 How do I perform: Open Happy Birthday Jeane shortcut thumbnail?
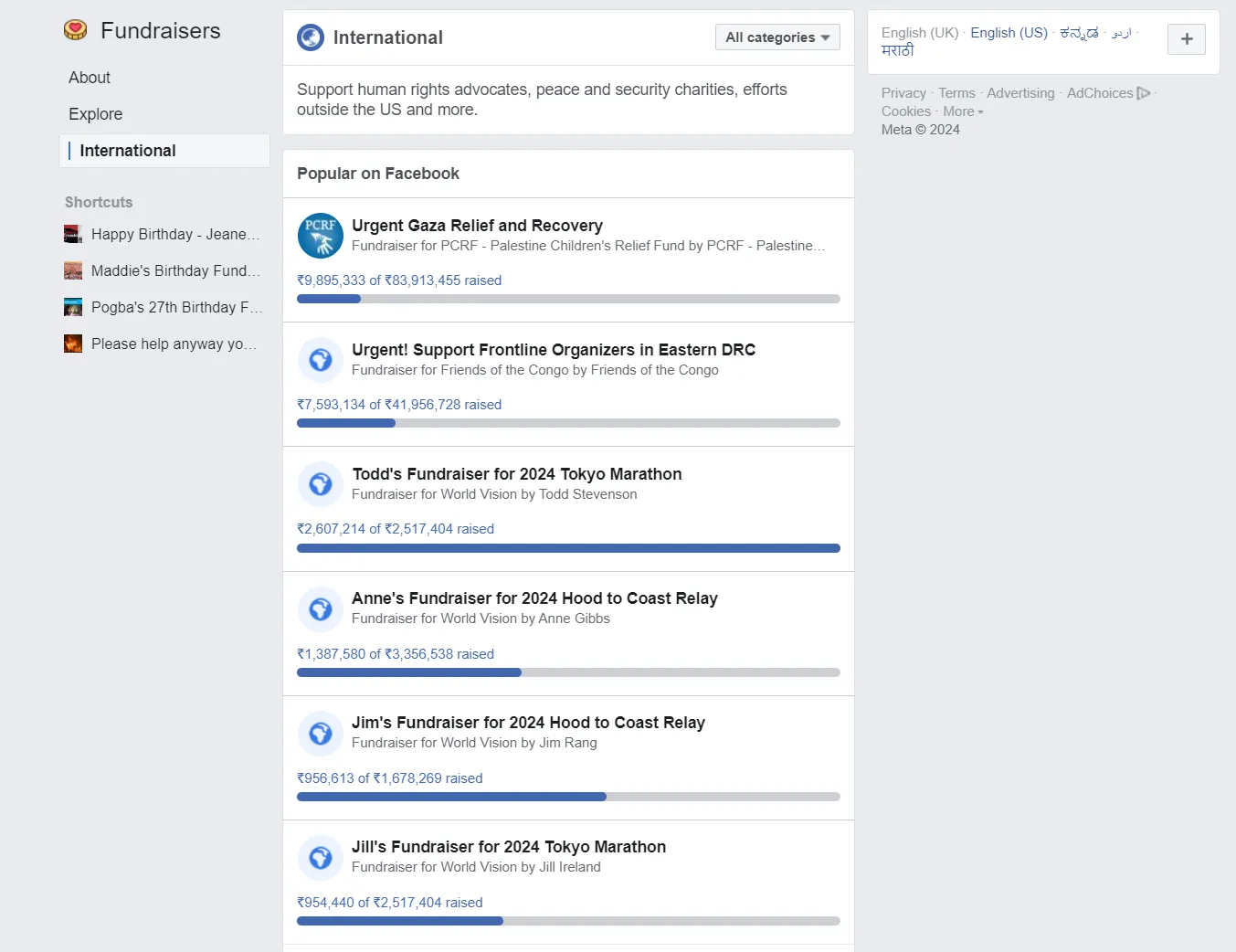73,234
